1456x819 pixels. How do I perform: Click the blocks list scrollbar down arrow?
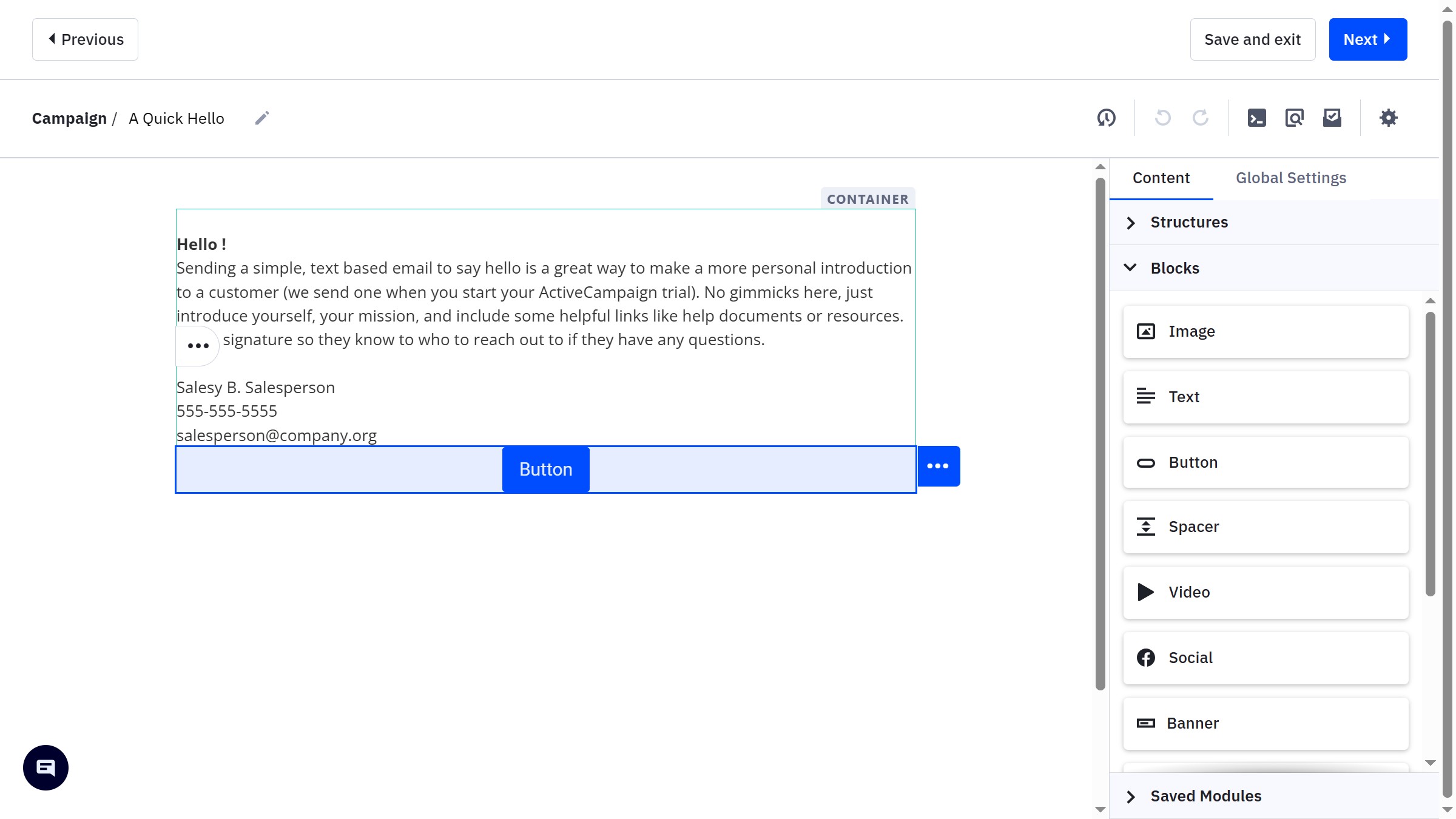click(1430, 763)
